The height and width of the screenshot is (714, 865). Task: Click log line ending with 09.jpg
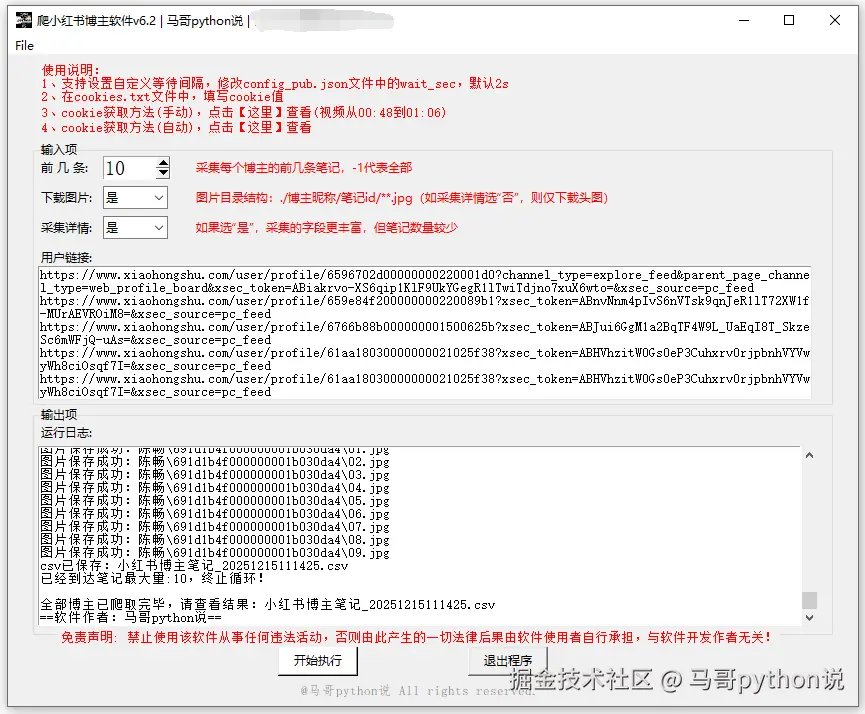click(x=215, y=553)
